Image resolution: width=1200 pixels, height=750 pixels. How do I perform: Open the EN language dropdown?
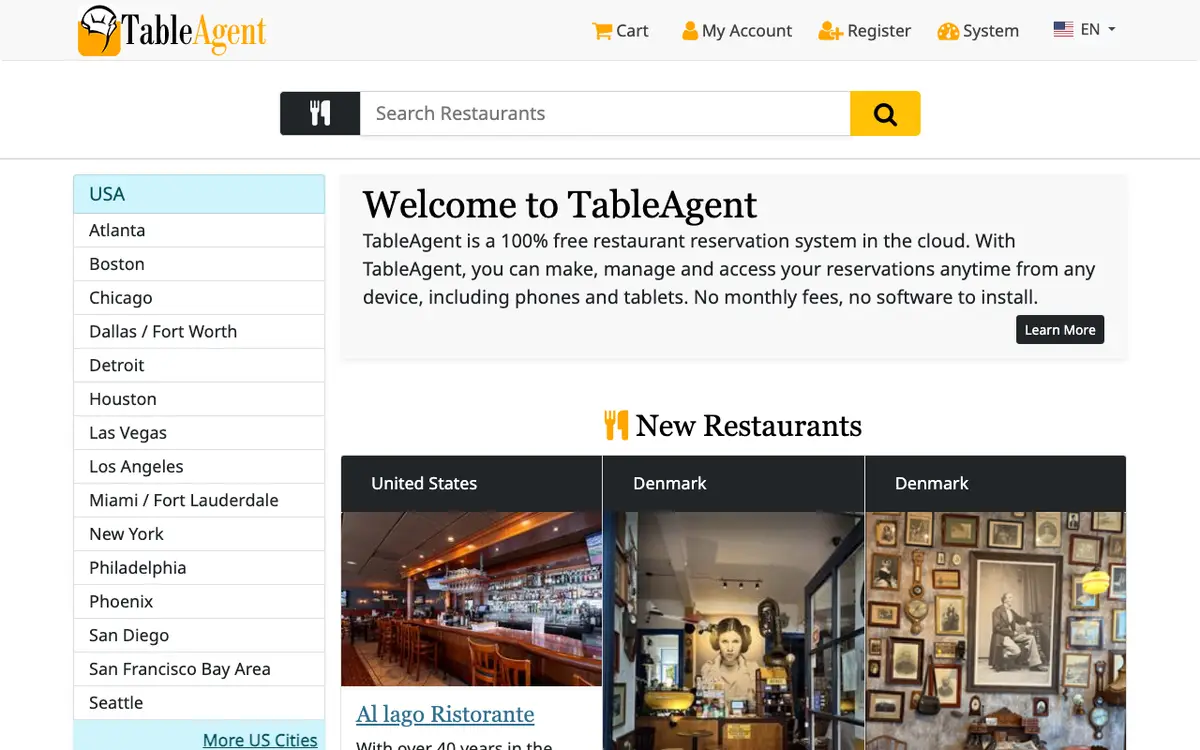(1084, 30)
